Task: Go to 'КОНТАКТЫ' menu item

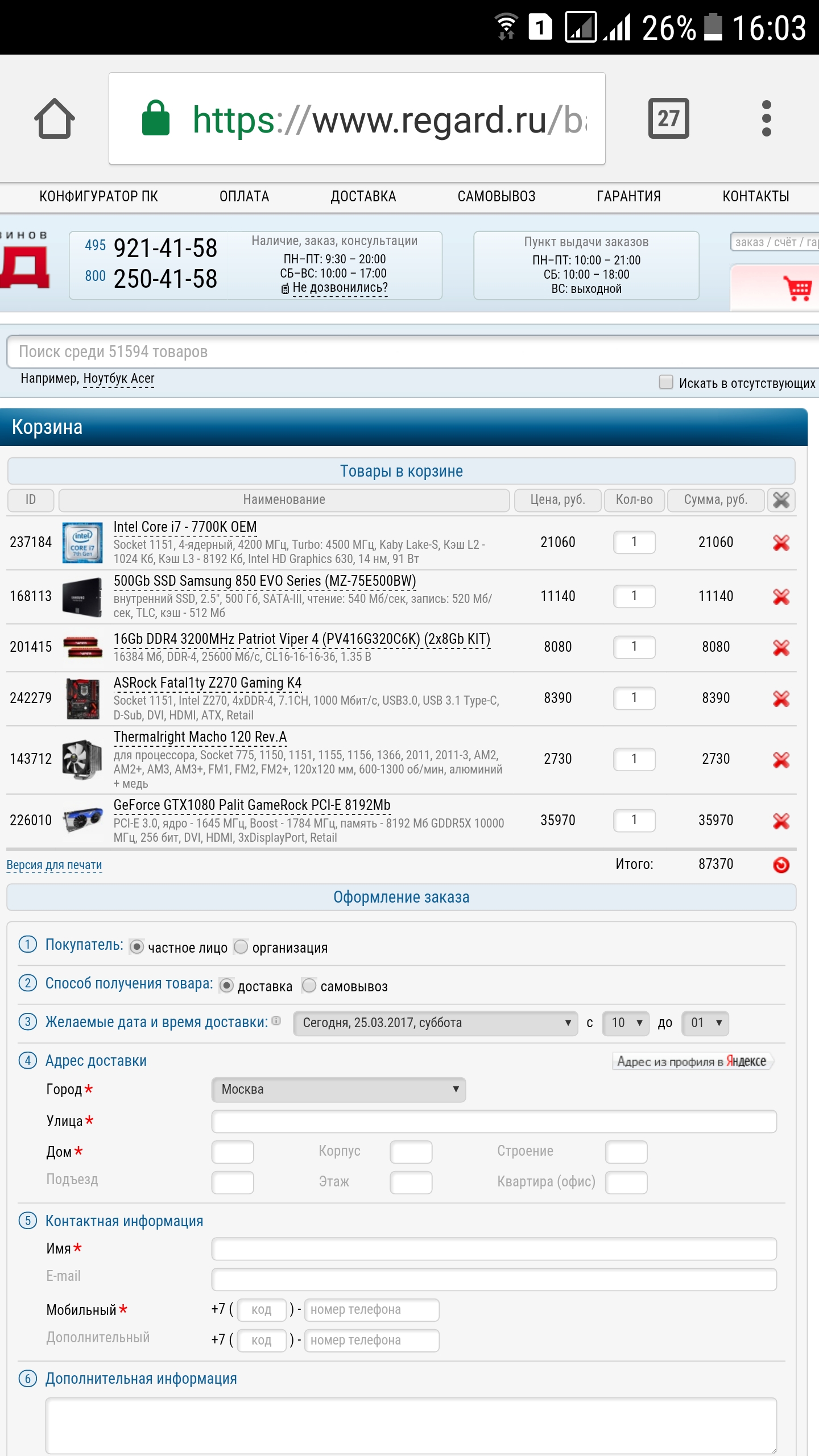Action: pyautogui.click(x=756, y=197)
